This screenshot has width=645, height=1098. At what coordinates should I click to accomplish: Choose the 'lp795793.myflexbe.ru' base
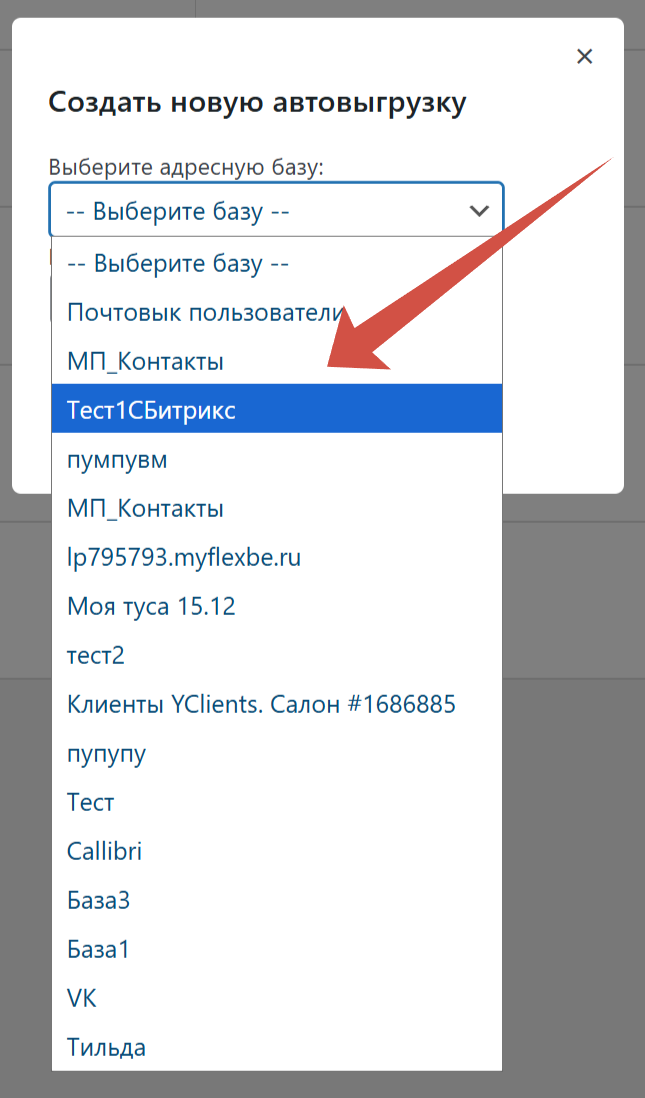184,558
